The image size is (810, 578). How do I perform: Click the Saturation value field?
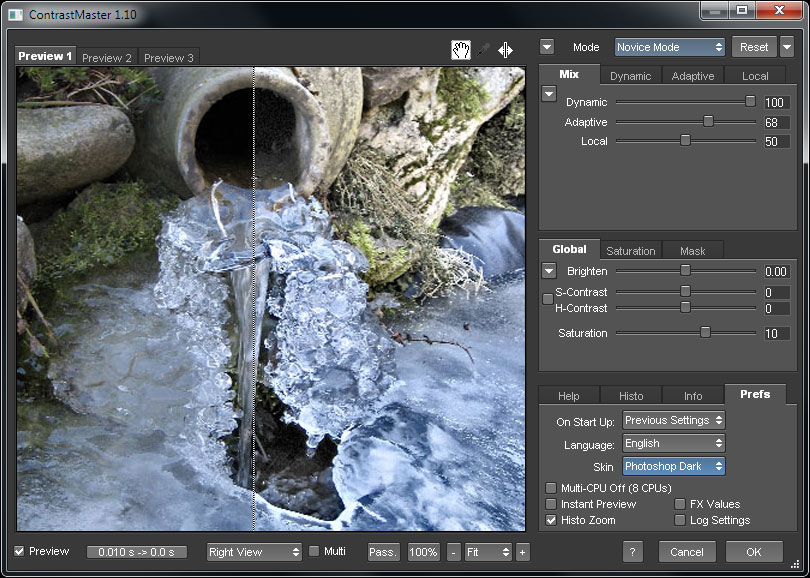click(x=775, y=334)
